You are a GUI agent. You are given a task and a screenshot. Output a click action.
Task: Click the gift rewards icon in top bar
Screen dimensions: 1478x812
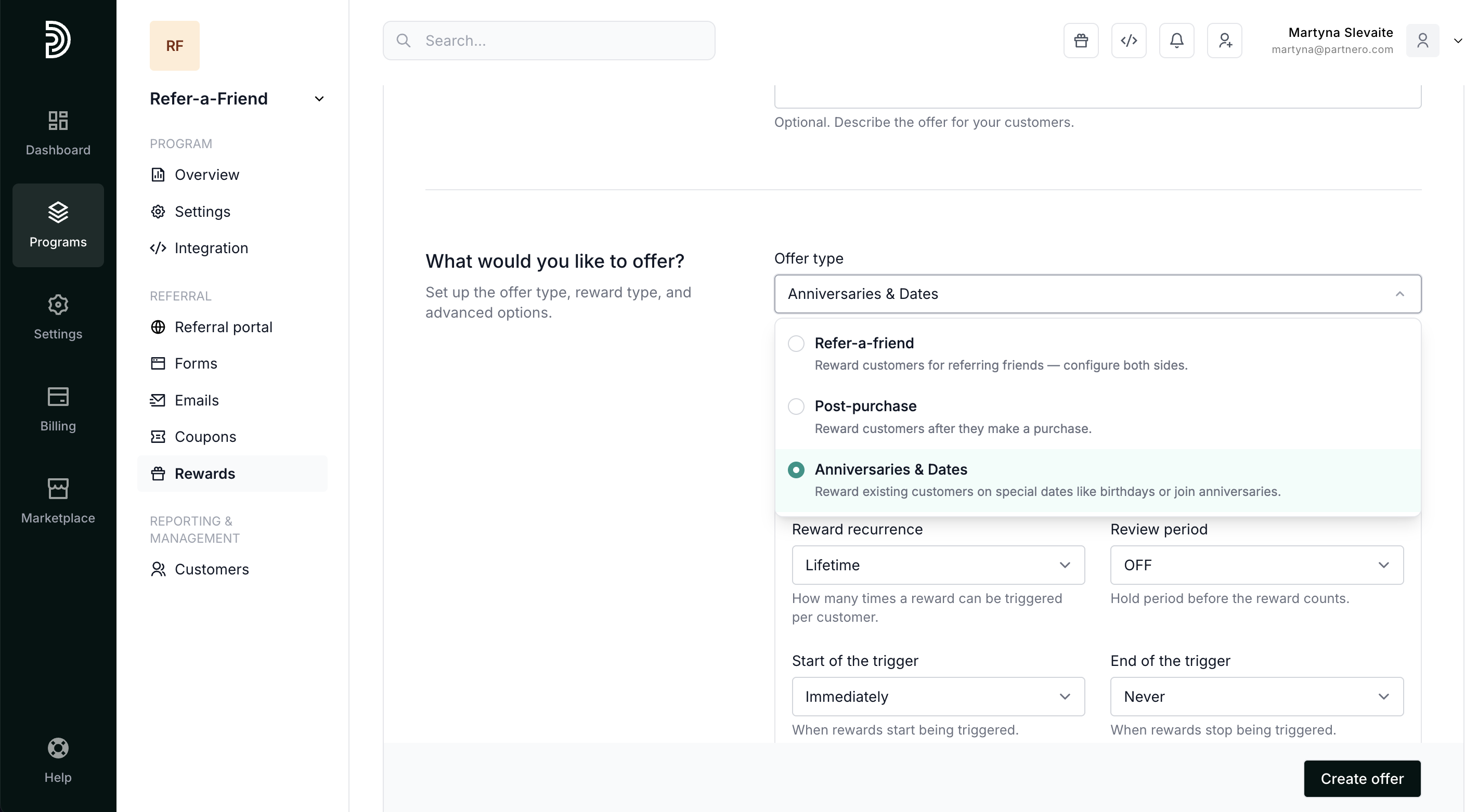click(1081, 41)
